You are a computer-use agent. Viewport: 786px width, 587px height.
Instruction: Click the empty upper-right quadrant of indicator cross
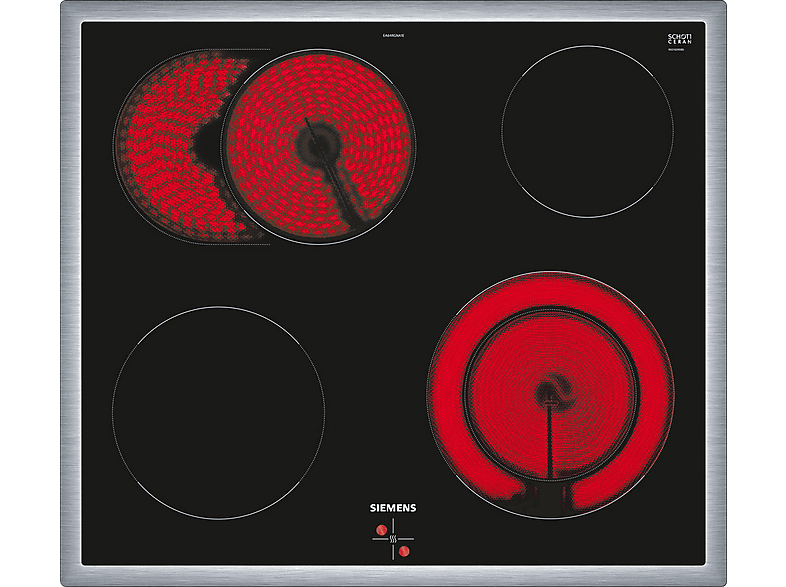(x=405, y=529)
